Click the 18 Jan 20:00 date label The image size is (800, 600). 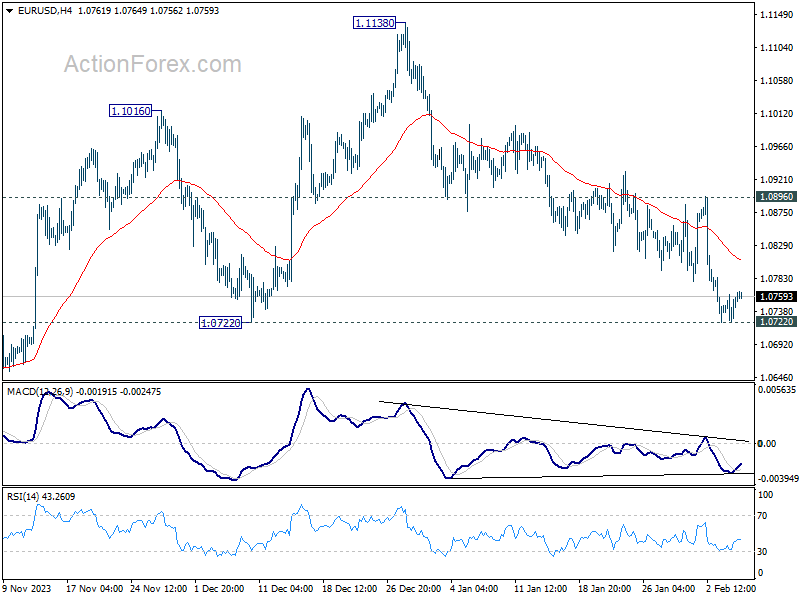click(604, 588)
